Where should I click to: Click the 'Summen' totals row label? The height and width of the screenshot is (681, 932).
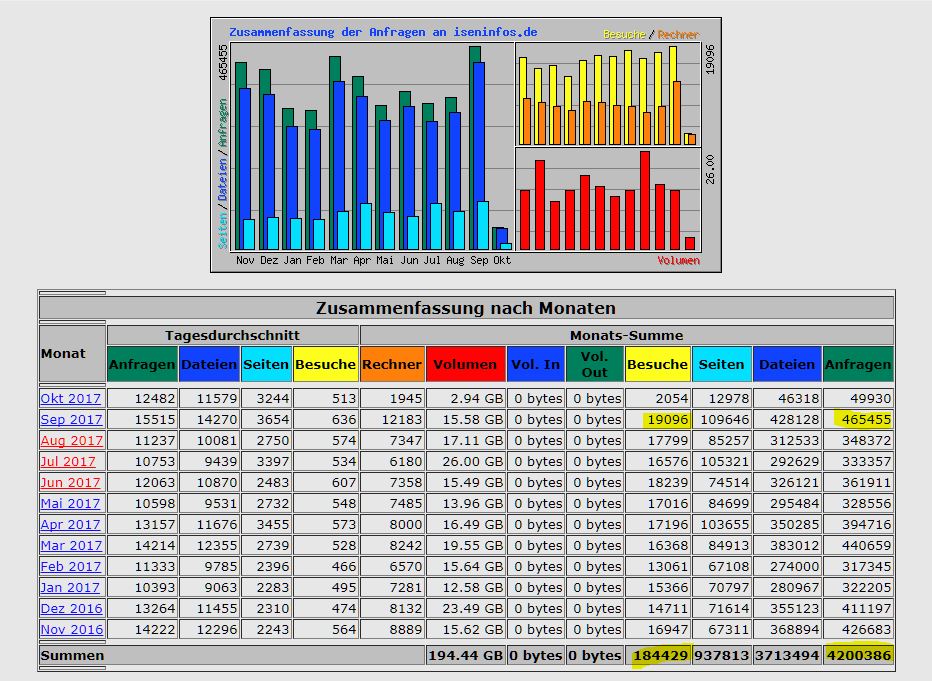point(73,656)
